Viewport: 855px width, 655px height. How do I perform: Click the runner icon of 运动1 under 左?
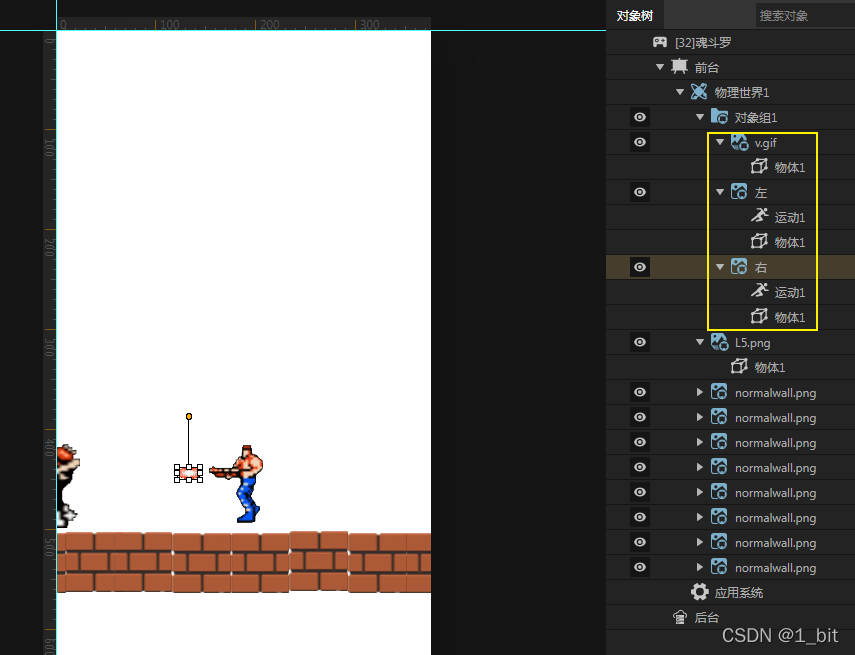759,217
